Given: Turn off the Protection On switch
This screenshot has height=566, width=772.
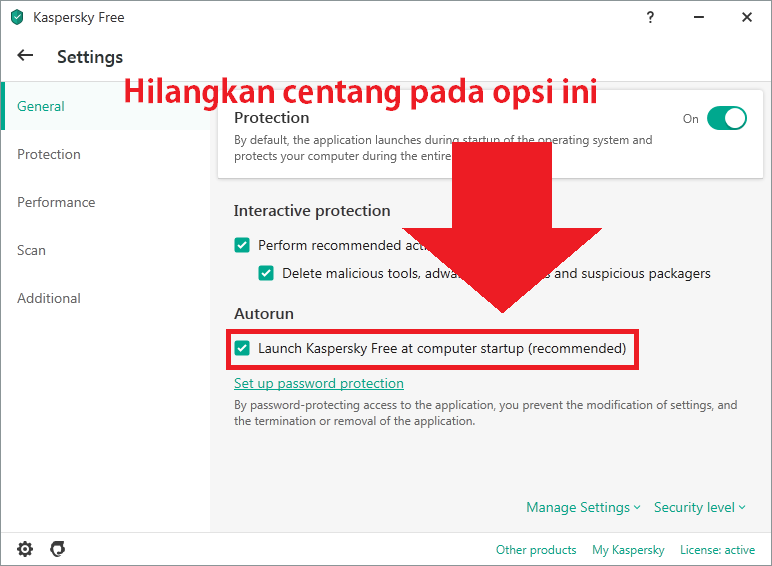Looking at the screenshot, I should point(727,119).
